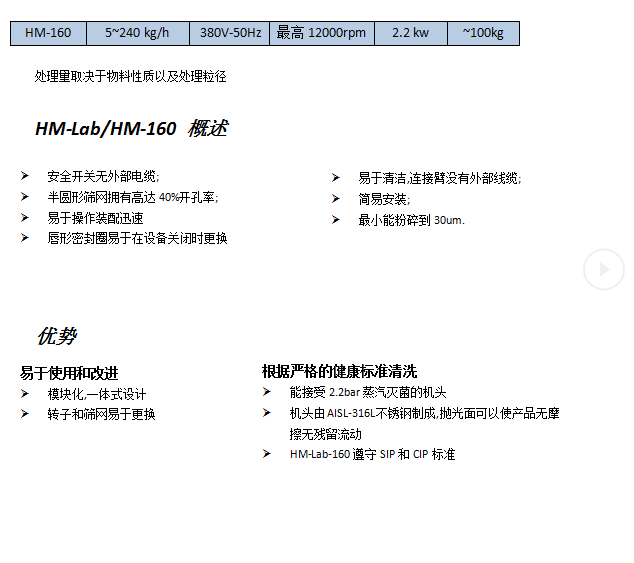Click the arrow bullet next to 唇形密封圈 line
634x563 pixels.
point(25,238)
